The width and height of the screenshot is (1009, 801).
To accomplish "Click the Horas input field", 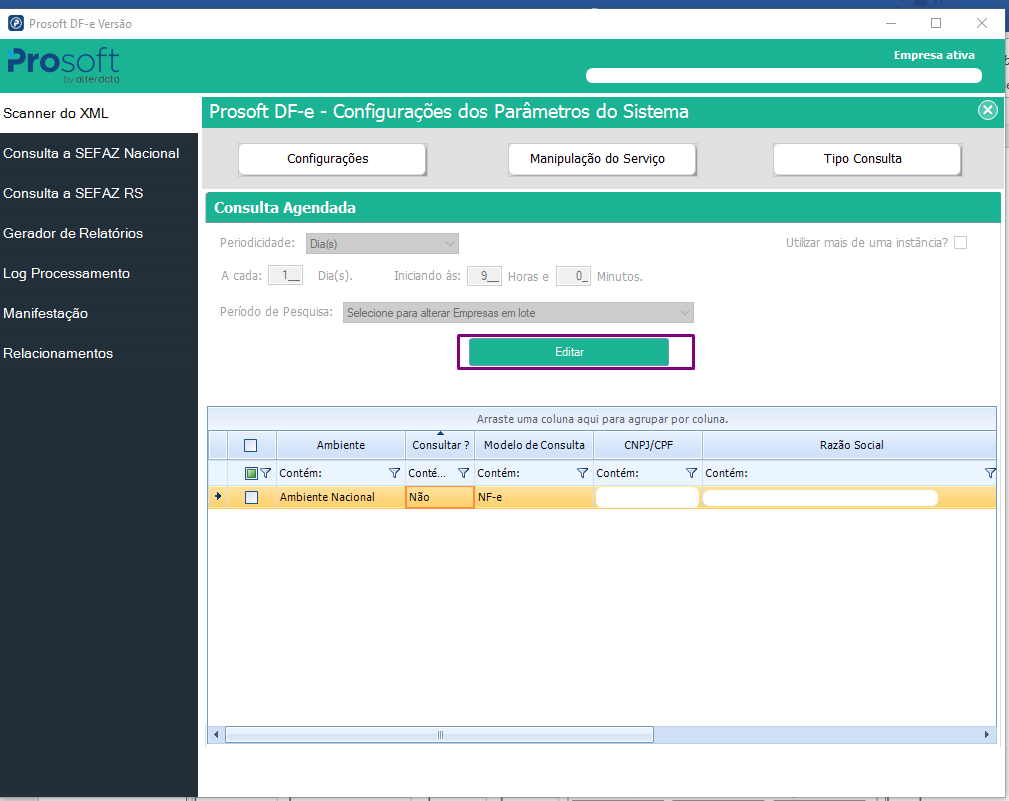I will 484,275.
